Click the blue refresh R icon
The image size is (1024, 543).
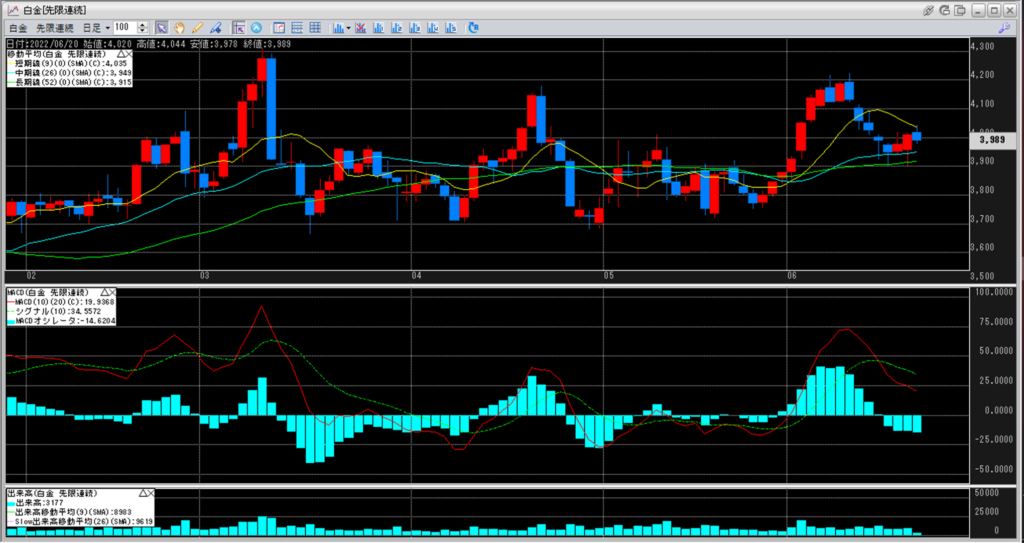point(473,28)
